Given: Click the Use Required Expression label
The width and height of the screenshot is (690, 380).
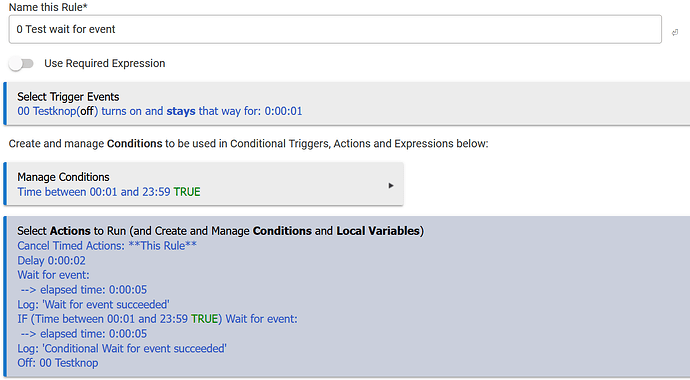Looking at the screenshot, I should pos(105,63).
